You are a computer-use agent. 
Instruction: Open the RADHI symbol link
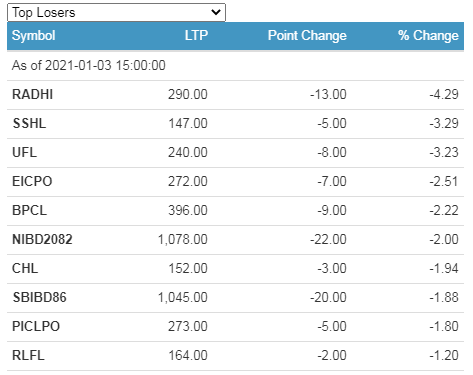pyautogui.click(x=33, y=94)
